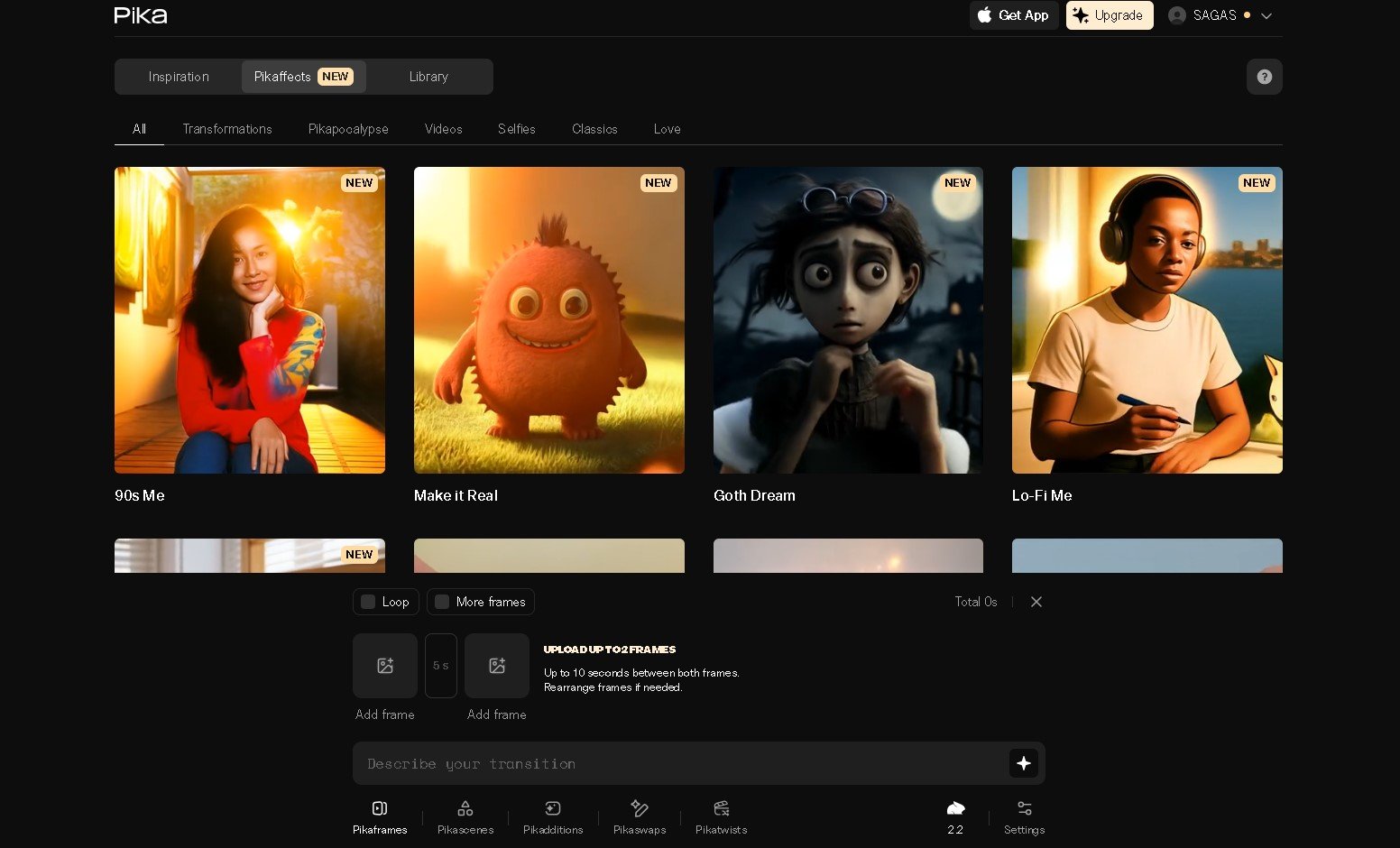Enable the More frames checkbox
The width and height of the screenshot is (1400, 848).
tap(442, 602)
